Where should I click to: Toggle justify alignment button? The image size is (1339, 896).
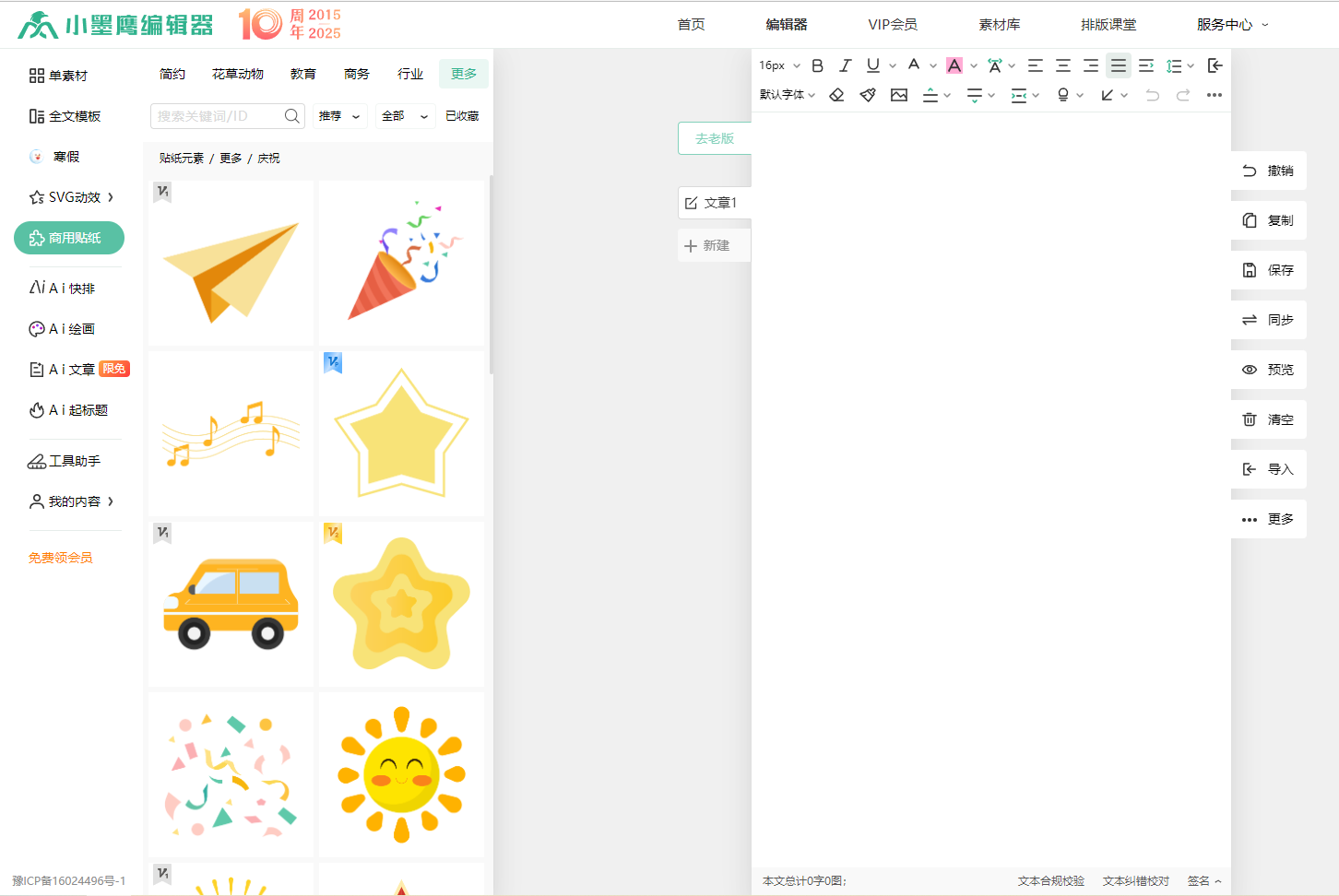(x=1118, y=65)
